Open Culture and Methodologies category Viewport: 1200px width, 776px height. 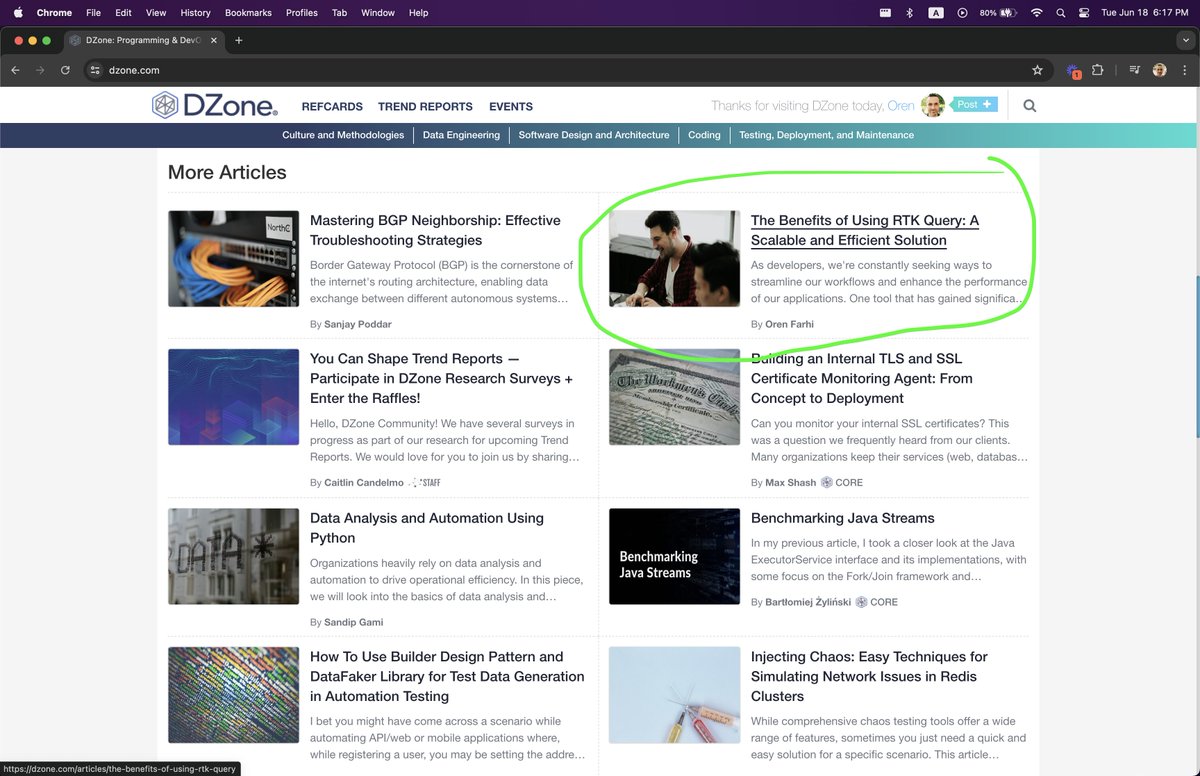point(343,135)
